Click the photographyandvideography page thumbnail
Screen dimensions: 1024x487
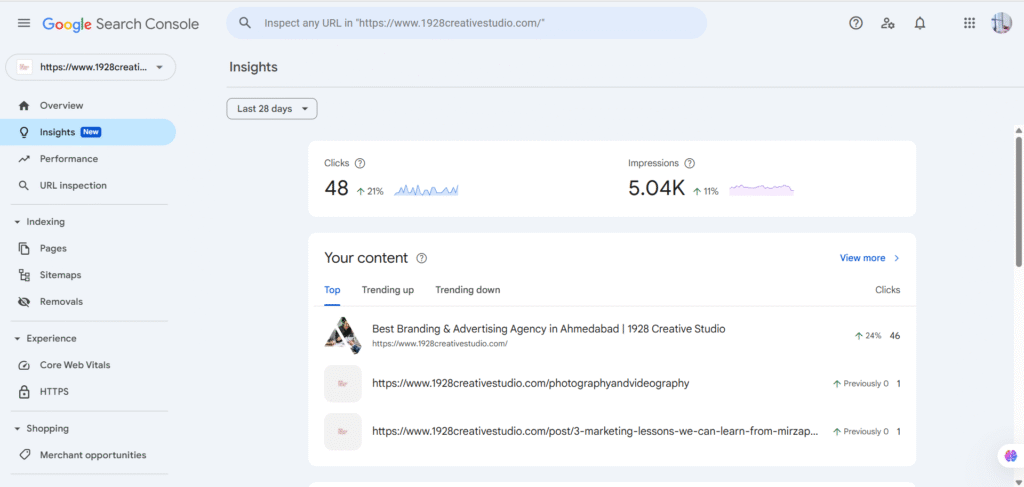point(343,384)
